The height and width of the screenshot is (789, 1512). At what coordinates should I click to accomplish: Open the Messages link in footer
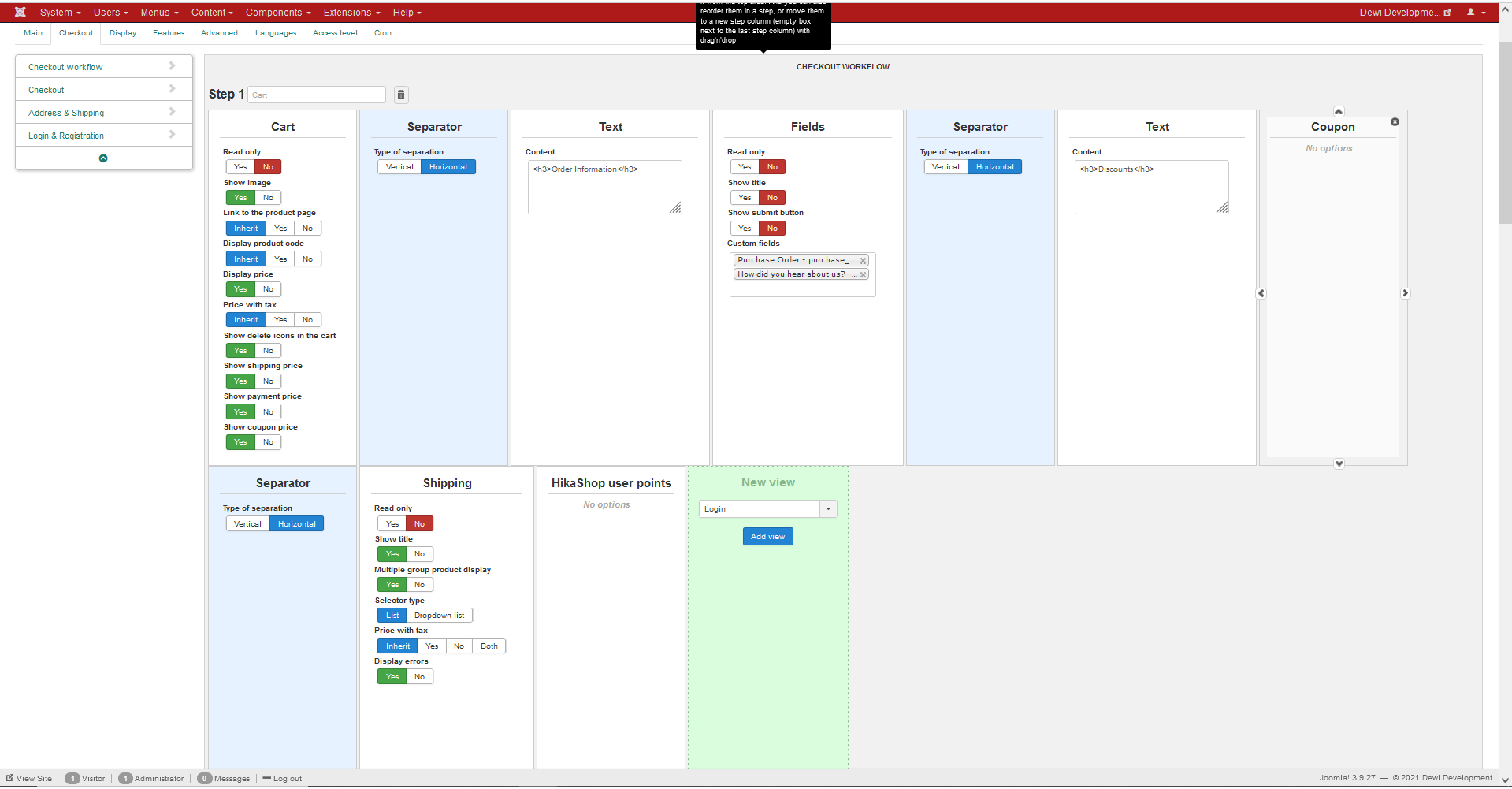(232, 779)
